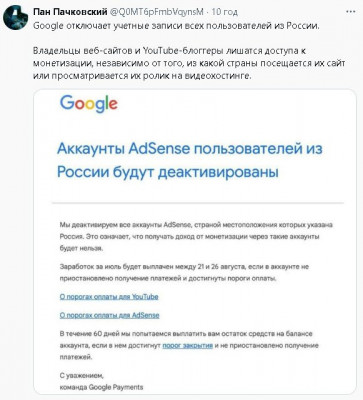Click headline Аккаунты AdSense пользователей из России
The image size is (363, 400).
point(190,160)
